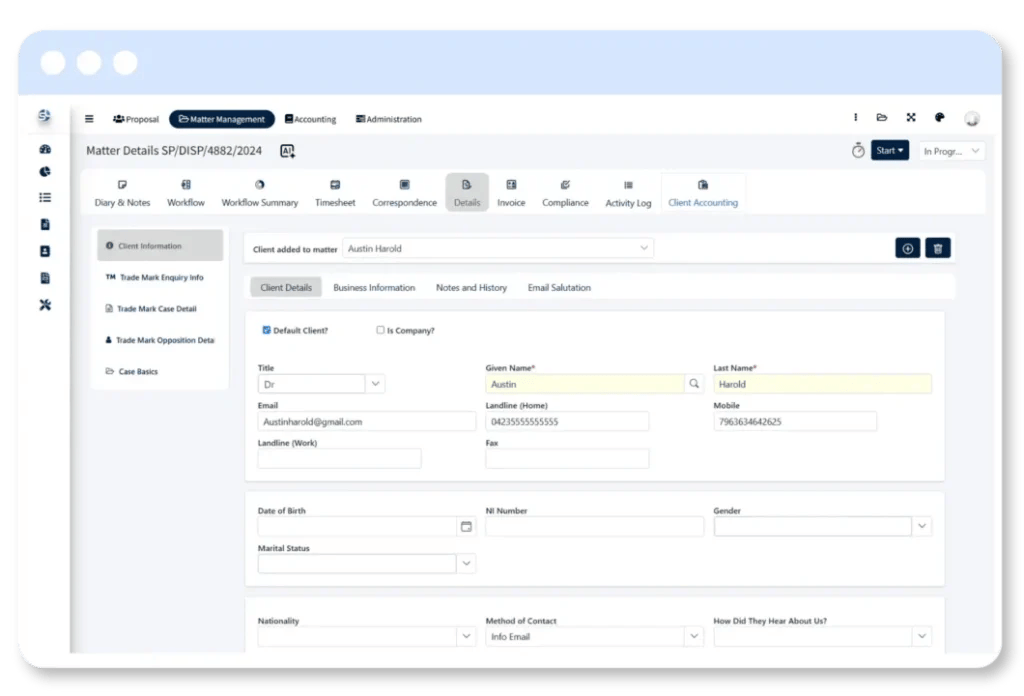The height and width of the screenshot is (696, 1024).
Task: Click the color palette theme icon
Action: click(x=939, y=118)
